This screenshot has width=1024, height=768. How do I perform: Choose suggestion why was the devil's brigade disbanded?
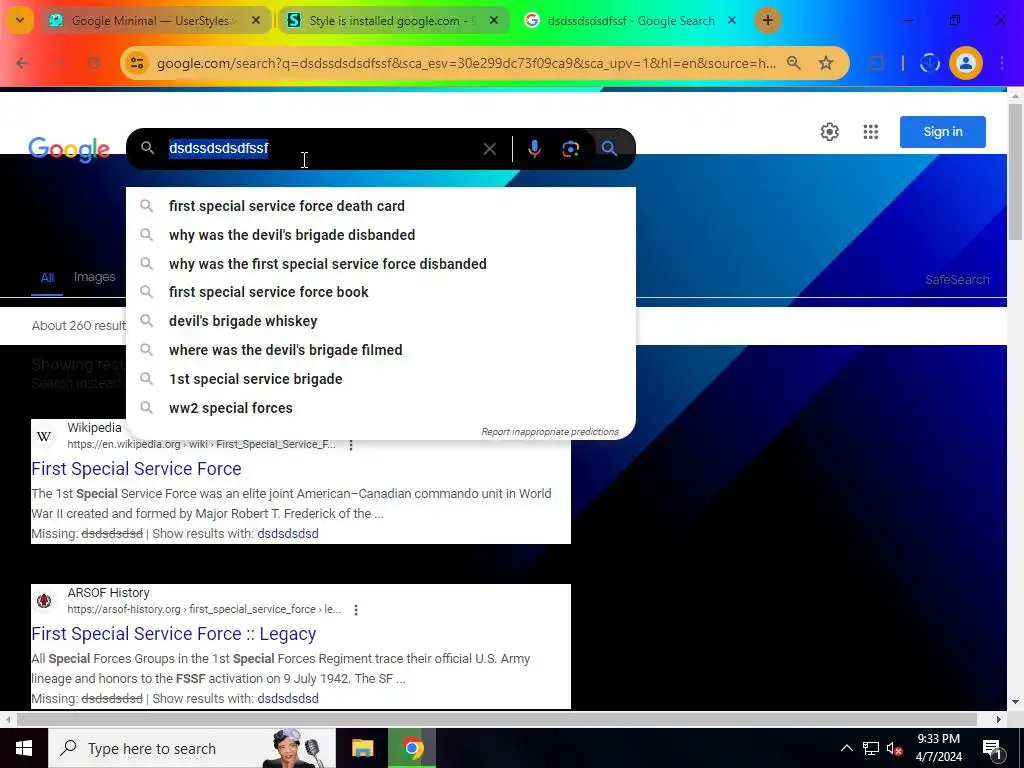coord(381,234)
